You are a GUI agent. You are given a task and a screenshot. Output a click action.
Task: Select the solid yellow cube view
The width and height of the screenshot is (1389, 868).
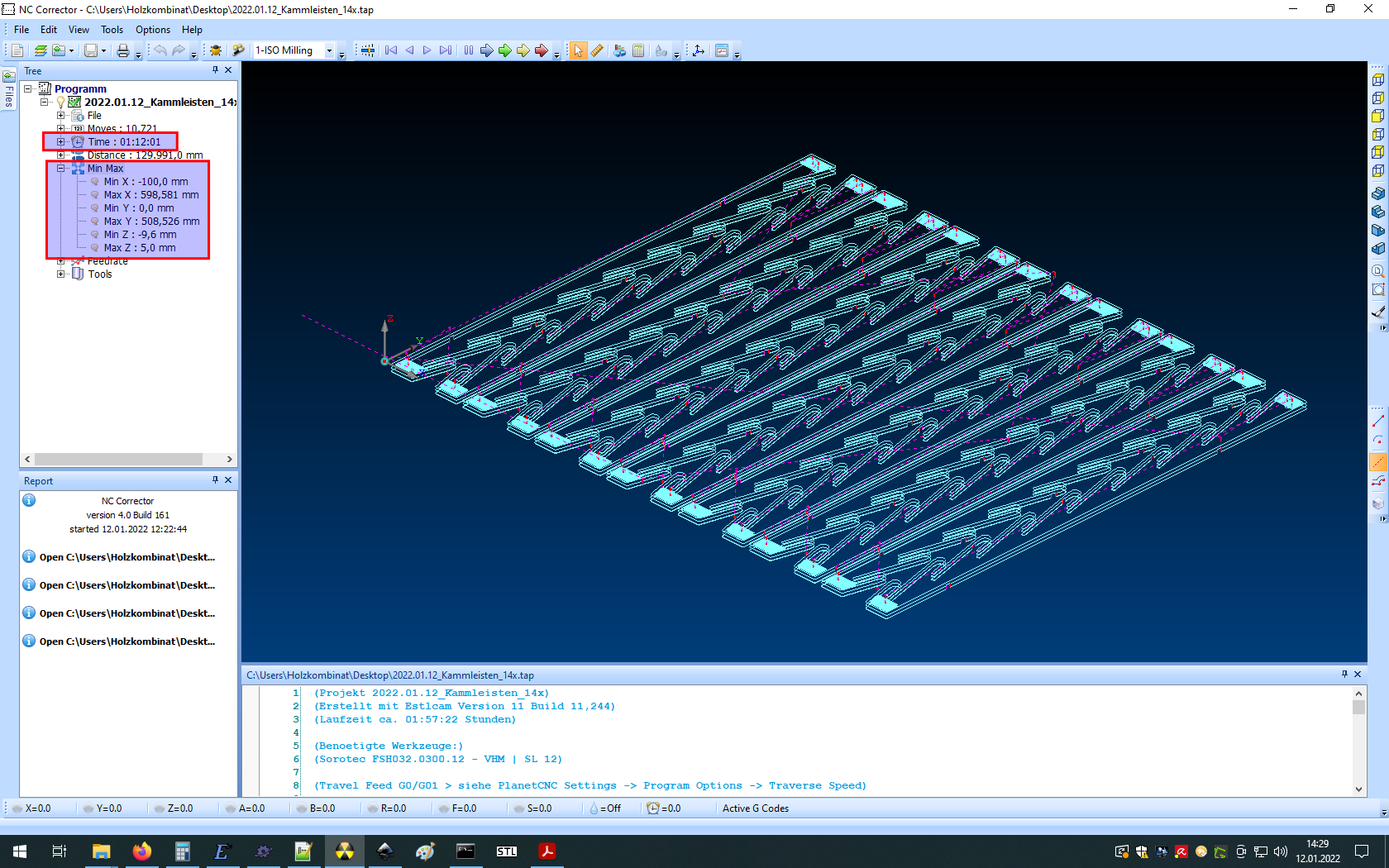tap(1378, 116)
